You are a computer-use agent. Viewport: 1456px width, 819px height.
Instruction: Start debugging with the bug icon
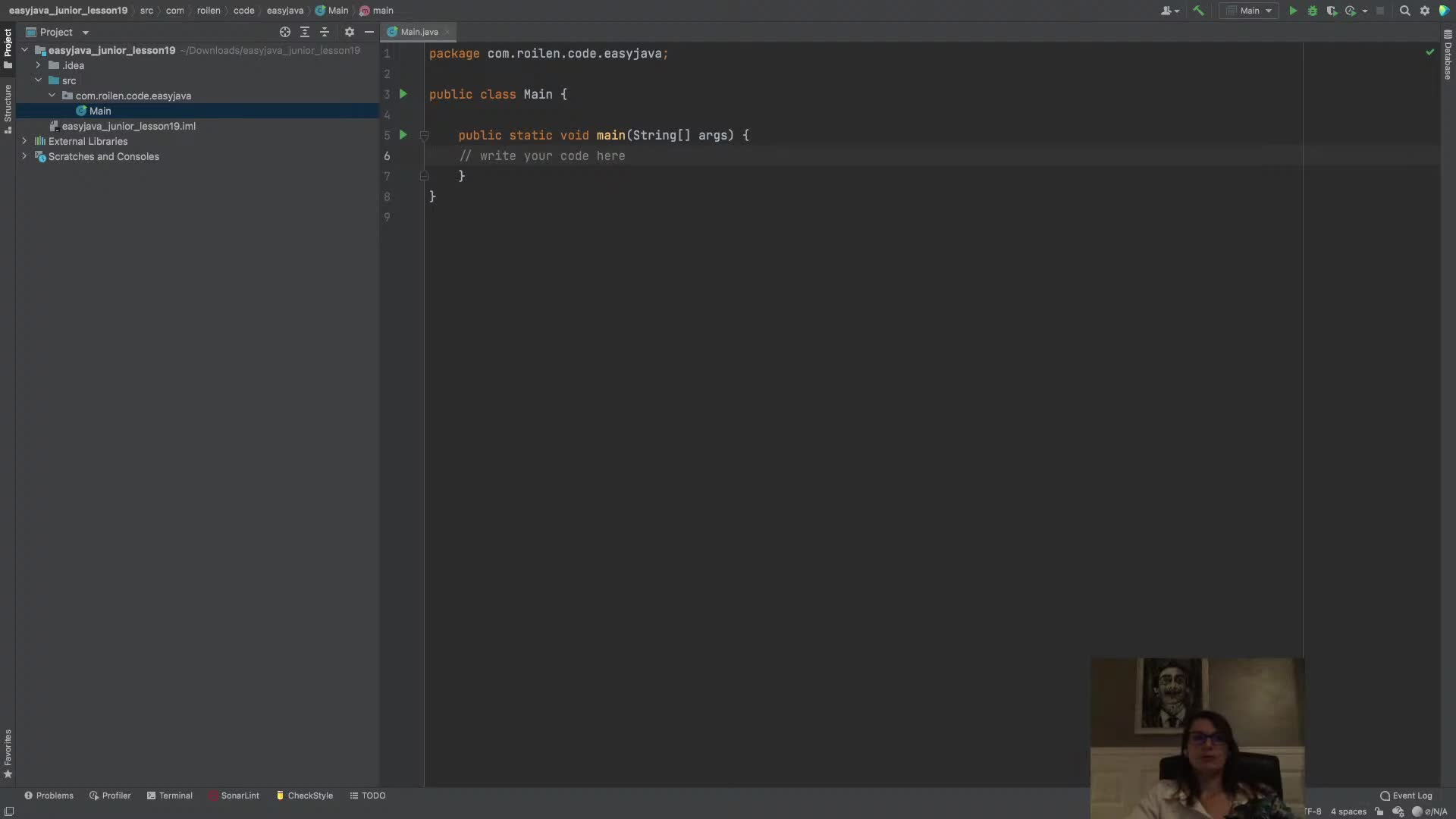coord(1313,11)
